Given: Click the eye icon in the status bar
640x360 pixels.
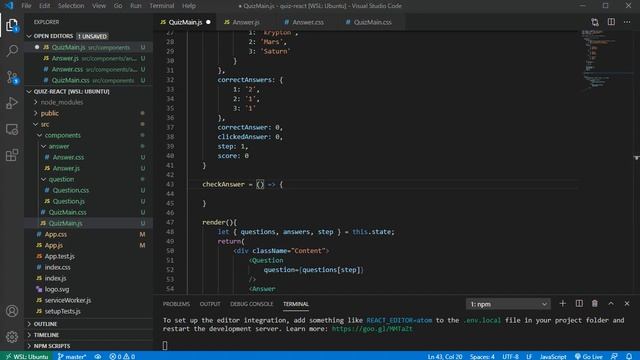Looking at the screenshot, I should [x=98, y=356].
